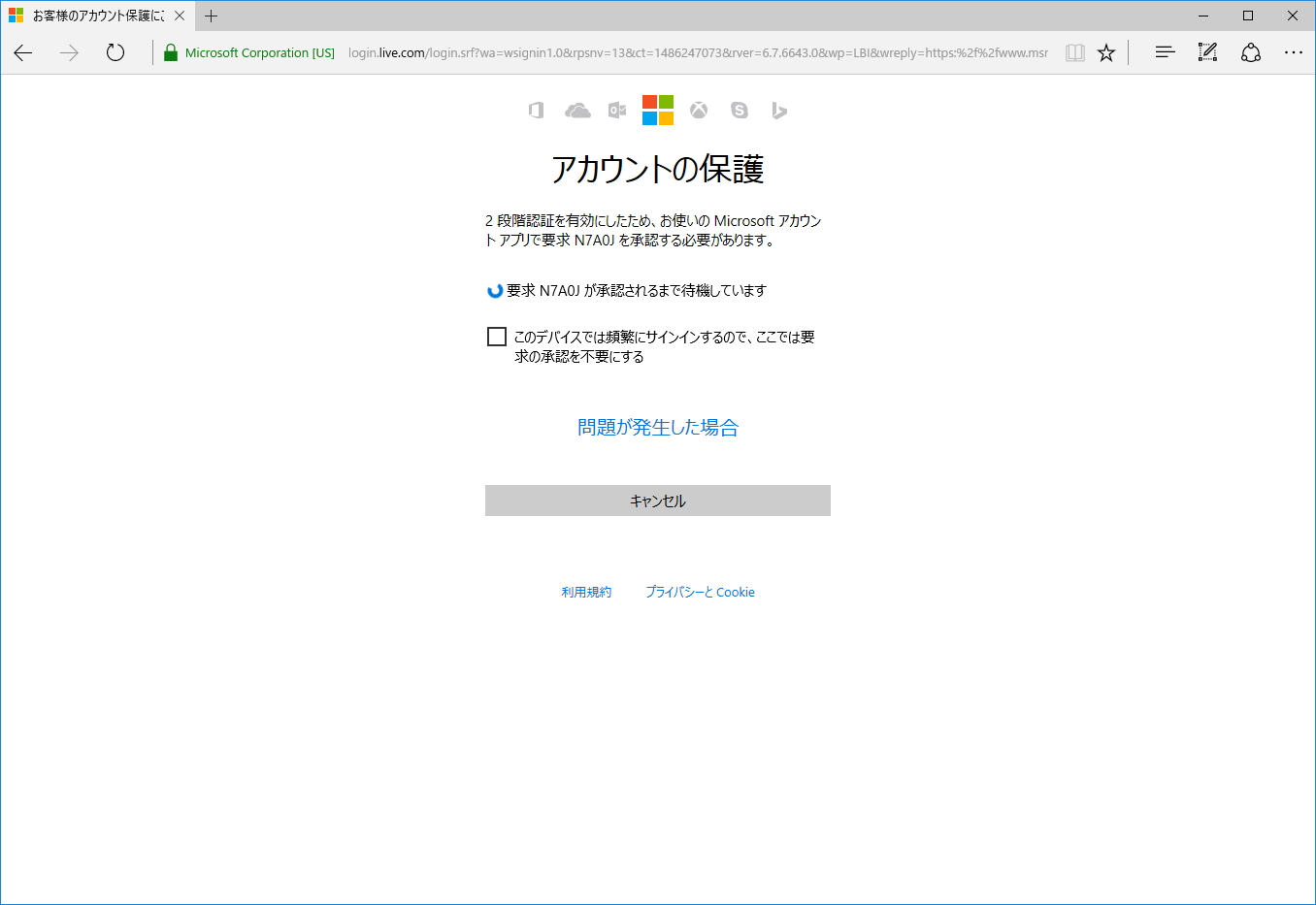The width and height of the screenshot is (1316, 905).
Task: Select the Bing icon in the product row
Action: click(x=779, y=110)
